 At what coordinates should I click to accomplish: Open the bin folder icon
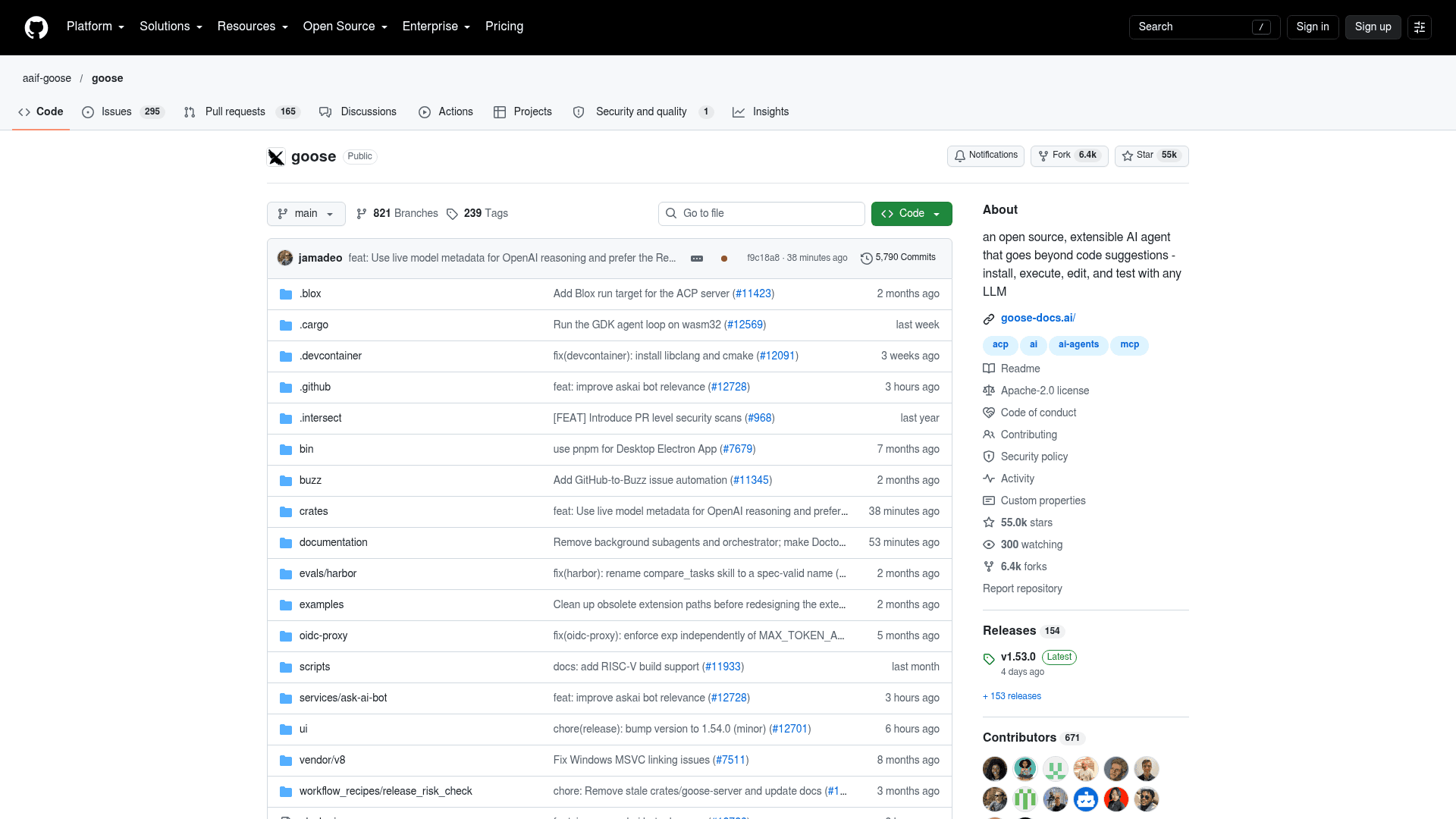coord(286,450)
